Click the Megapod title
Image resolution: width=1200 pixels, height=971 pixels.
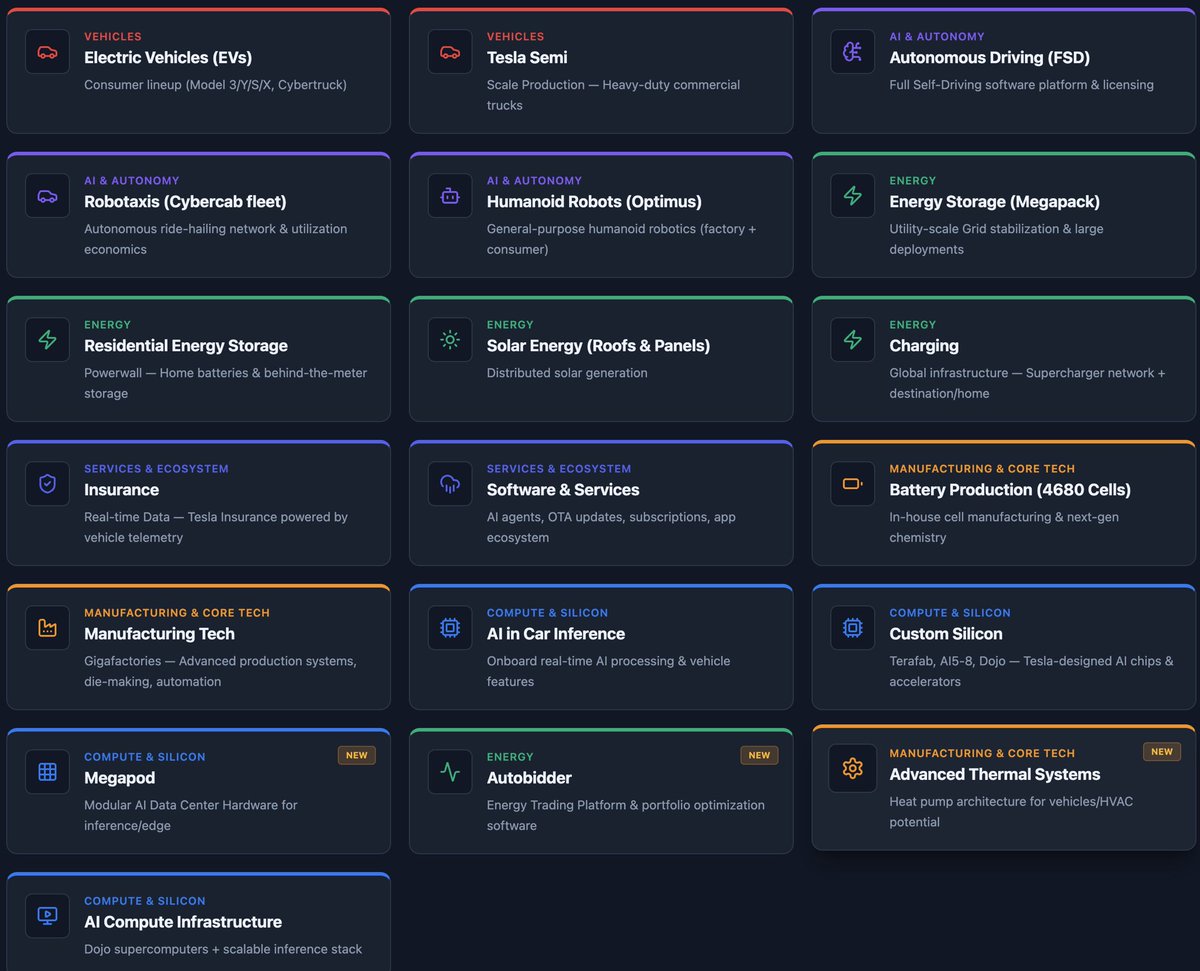pyautogui.click(x=119, y=777)
